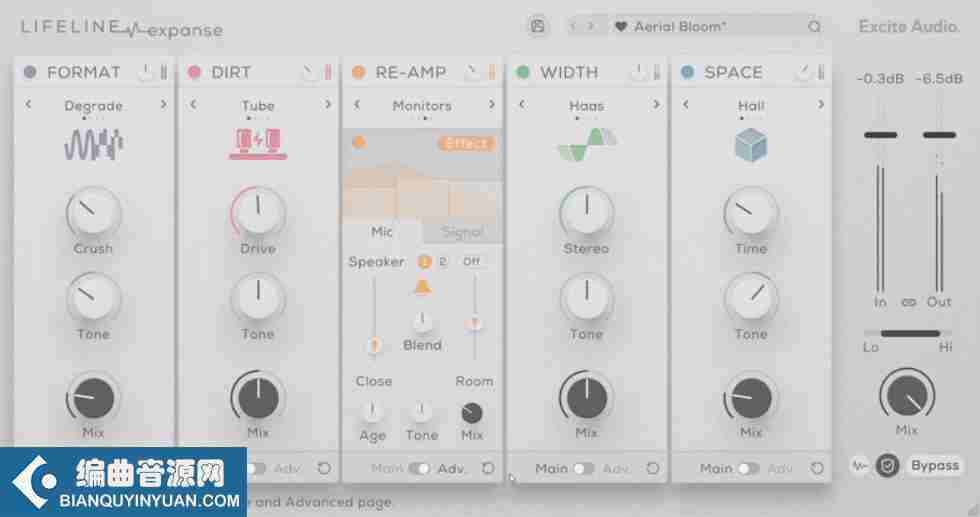Click the Bypass button
This screenshot has height=517, width=980.
tap(934, 466)
